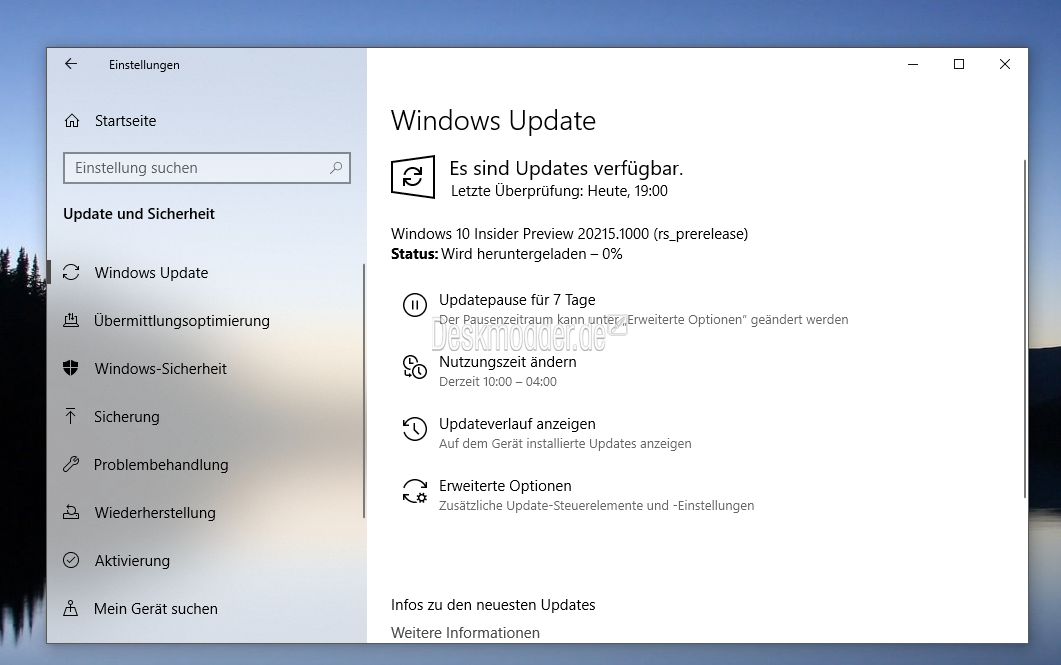The width and height of the screenshot is (1061, 665).
Task: Go back using the arrow icon
Action: click(71, 64)
